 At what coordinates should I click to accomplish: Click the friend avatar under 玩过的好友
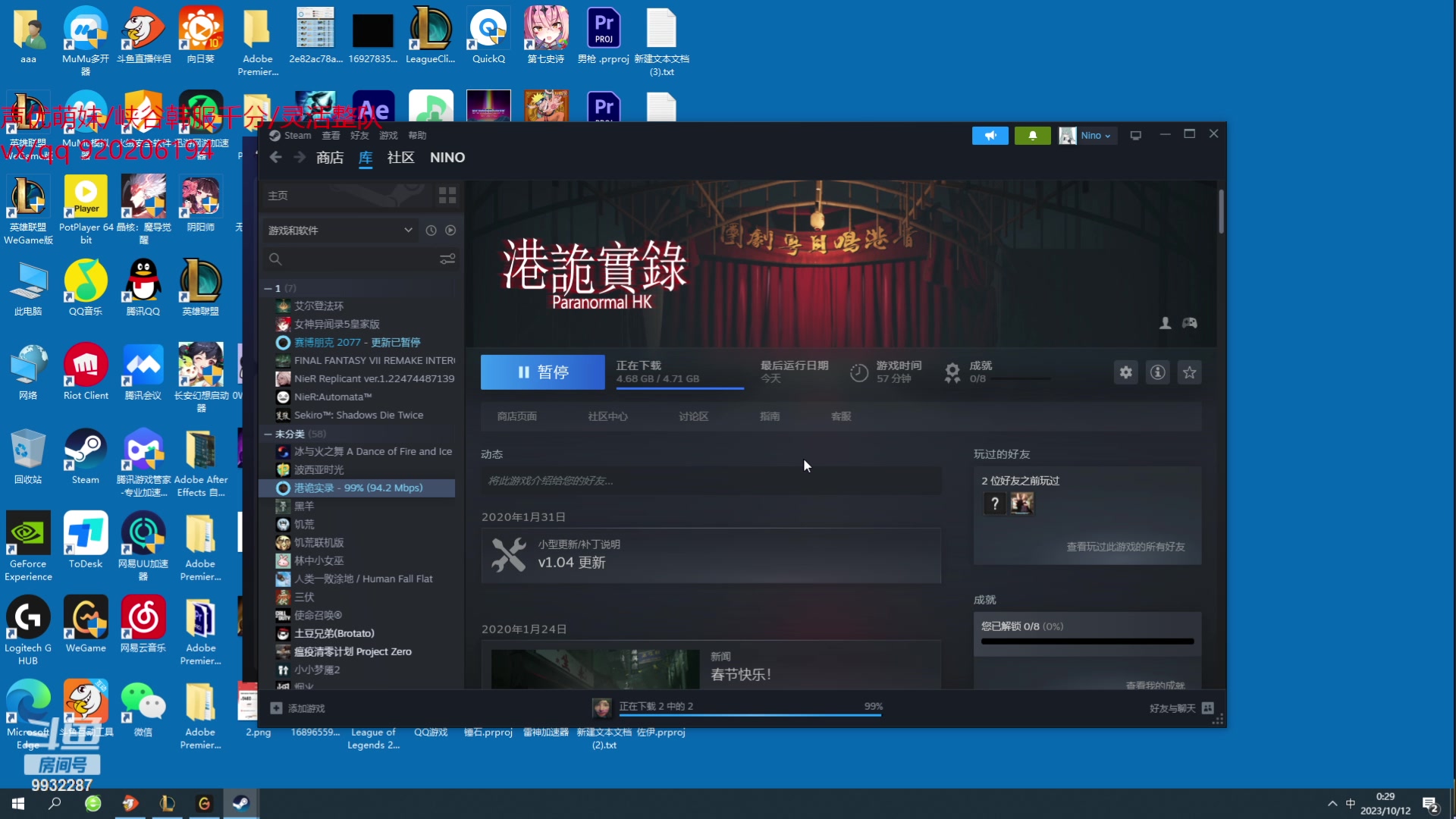coord(1022,504)
